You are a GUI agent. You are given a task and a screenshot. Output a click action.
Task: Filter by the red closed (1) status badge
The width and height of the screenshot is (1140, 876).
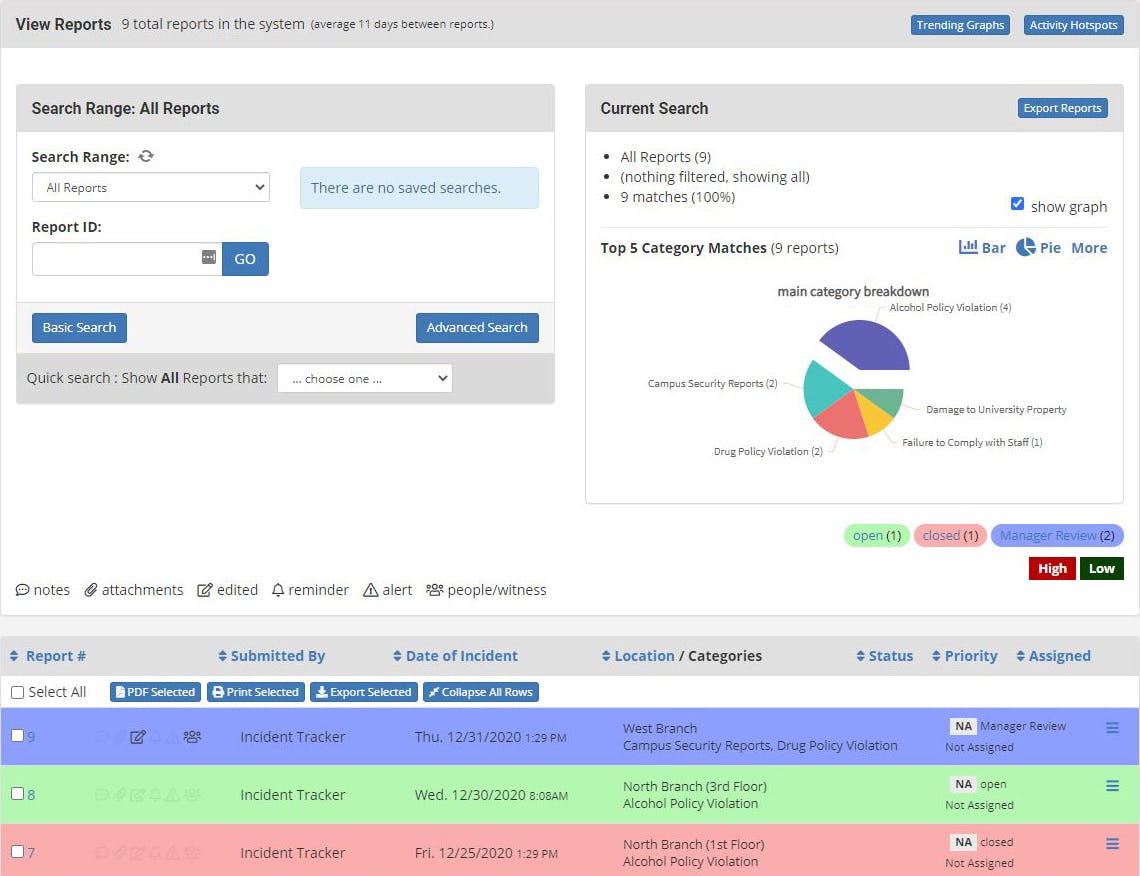tap(950, 536)
